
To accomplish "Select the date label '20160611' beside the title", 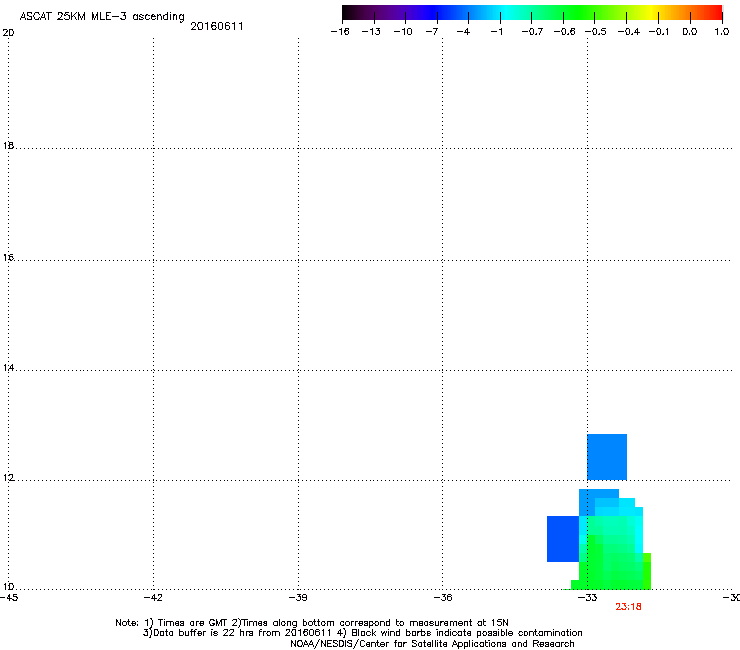I will (217, 26).
